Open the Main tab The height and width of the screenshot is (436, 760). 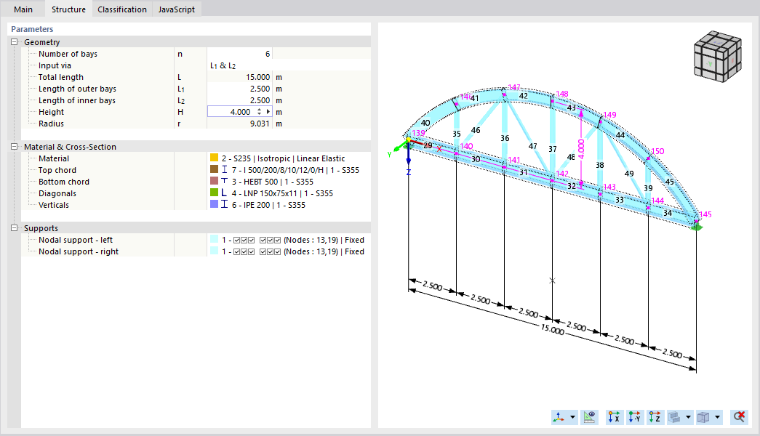[x=23, y=9]
